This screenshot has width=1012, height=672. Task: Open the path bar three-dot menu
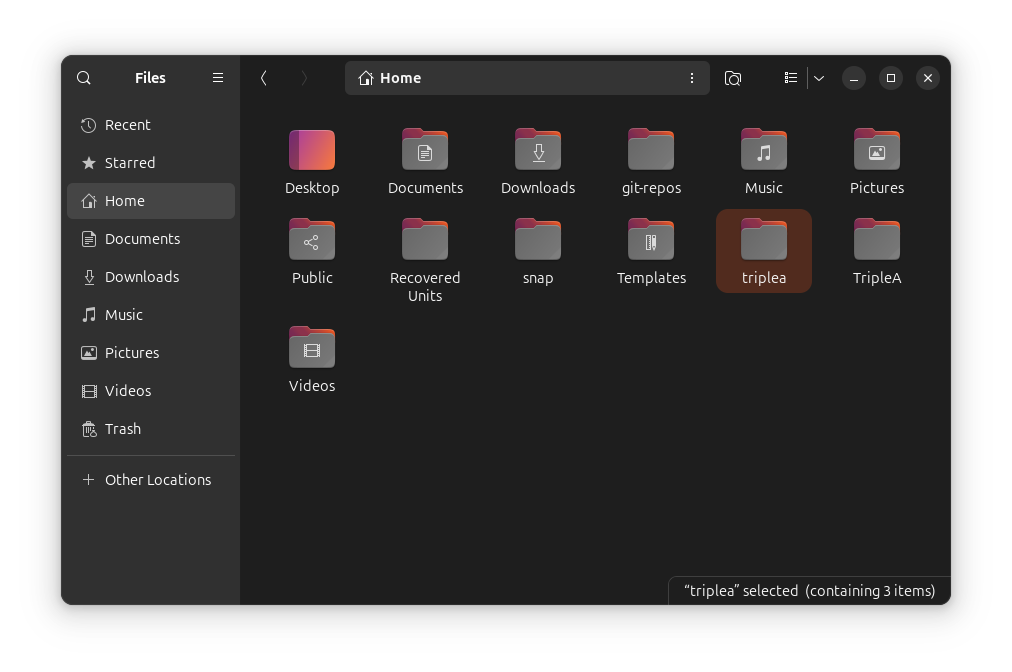(692, 78)
